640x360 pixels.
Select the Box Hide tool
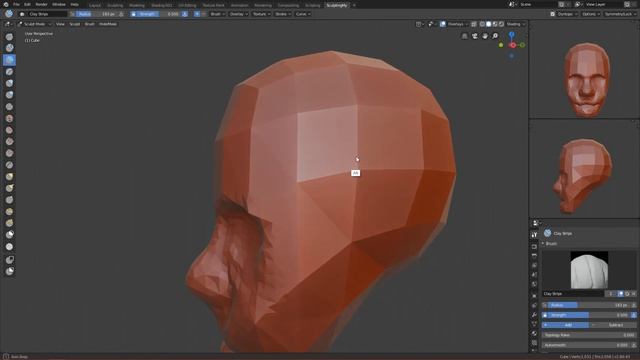click(9, 271)
